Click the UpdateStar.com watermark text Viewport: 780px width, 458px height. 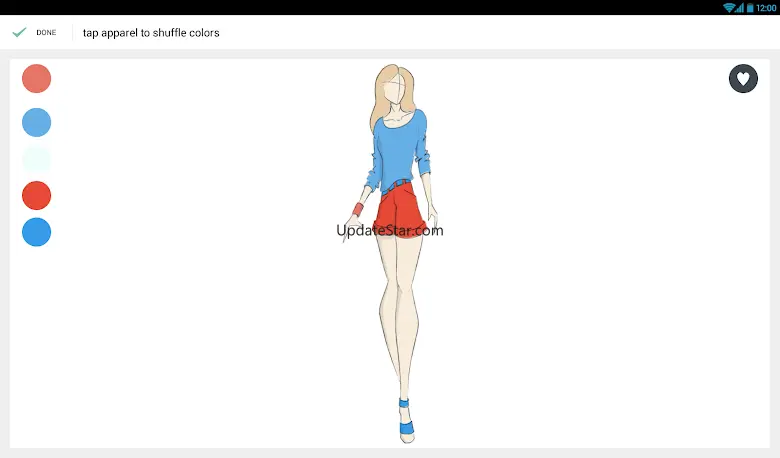tap(390, 230)
